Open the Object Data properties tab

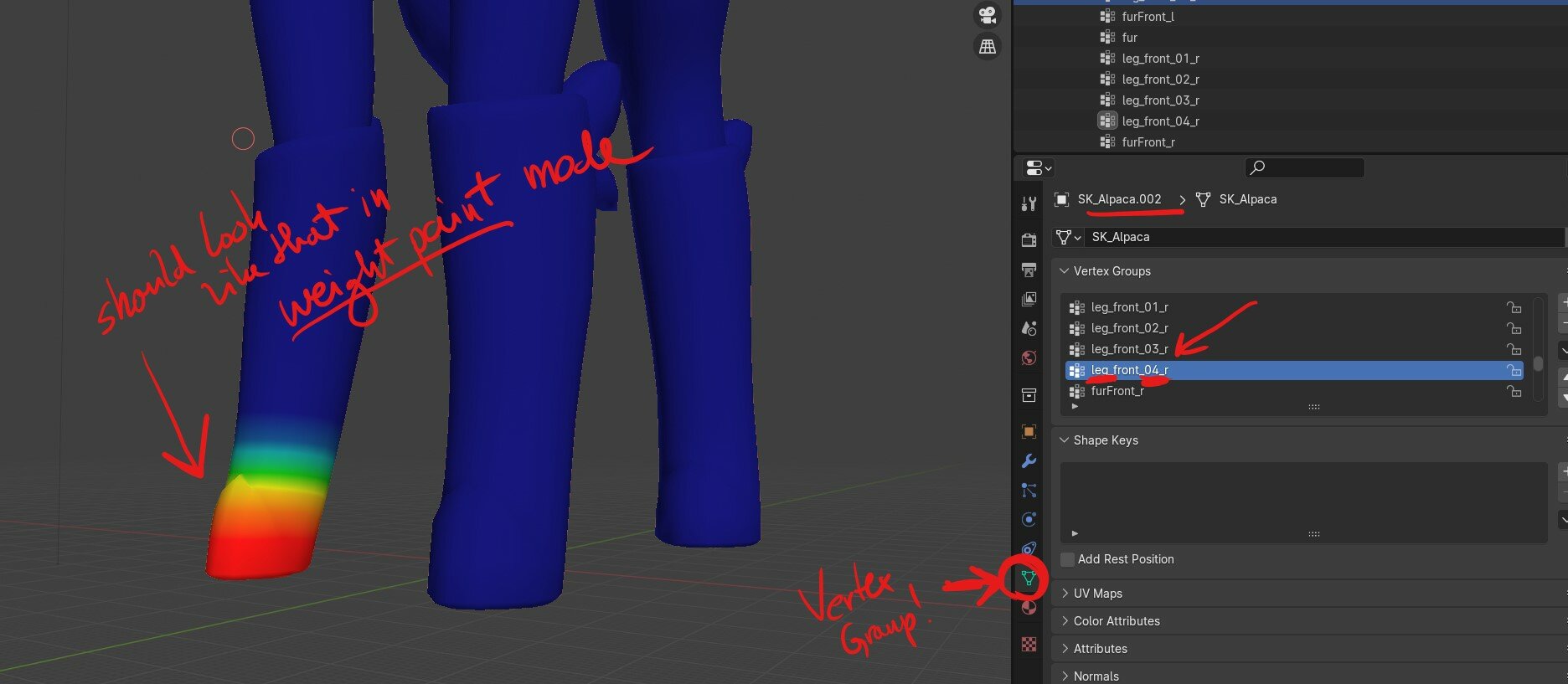1029,579
